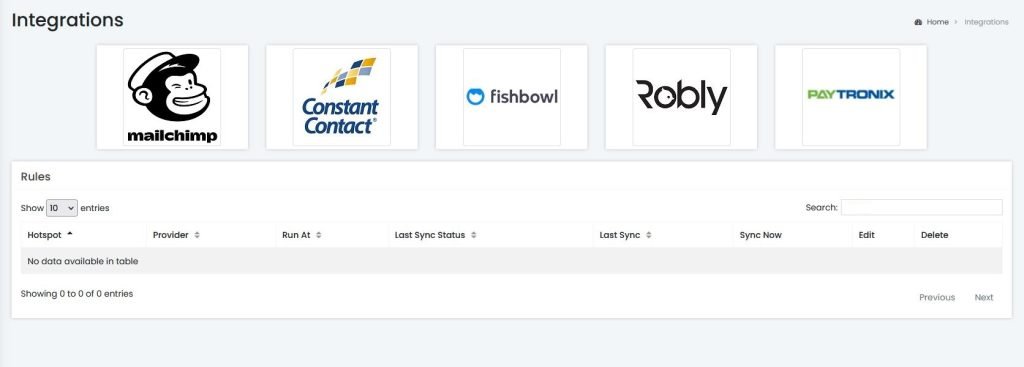Viewport: 1024px width, 367px height.
Task: Open the Show entries count dropdown
Action: tap(62, 208)
